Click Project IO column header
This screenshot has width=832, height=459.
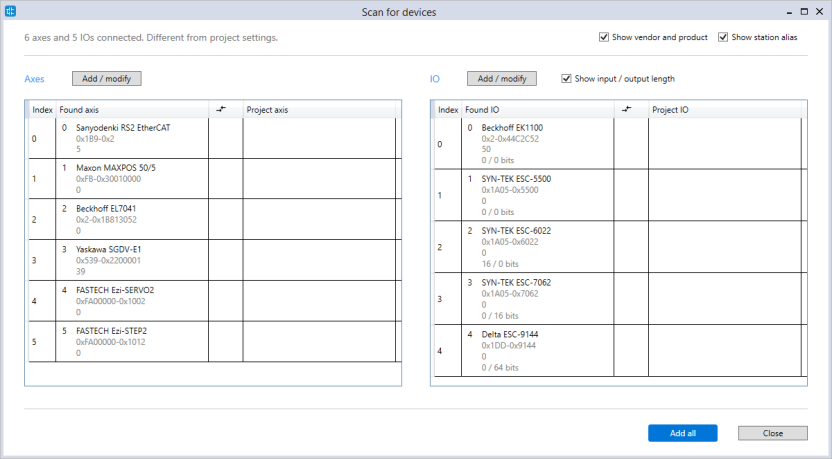click(725, 110)
